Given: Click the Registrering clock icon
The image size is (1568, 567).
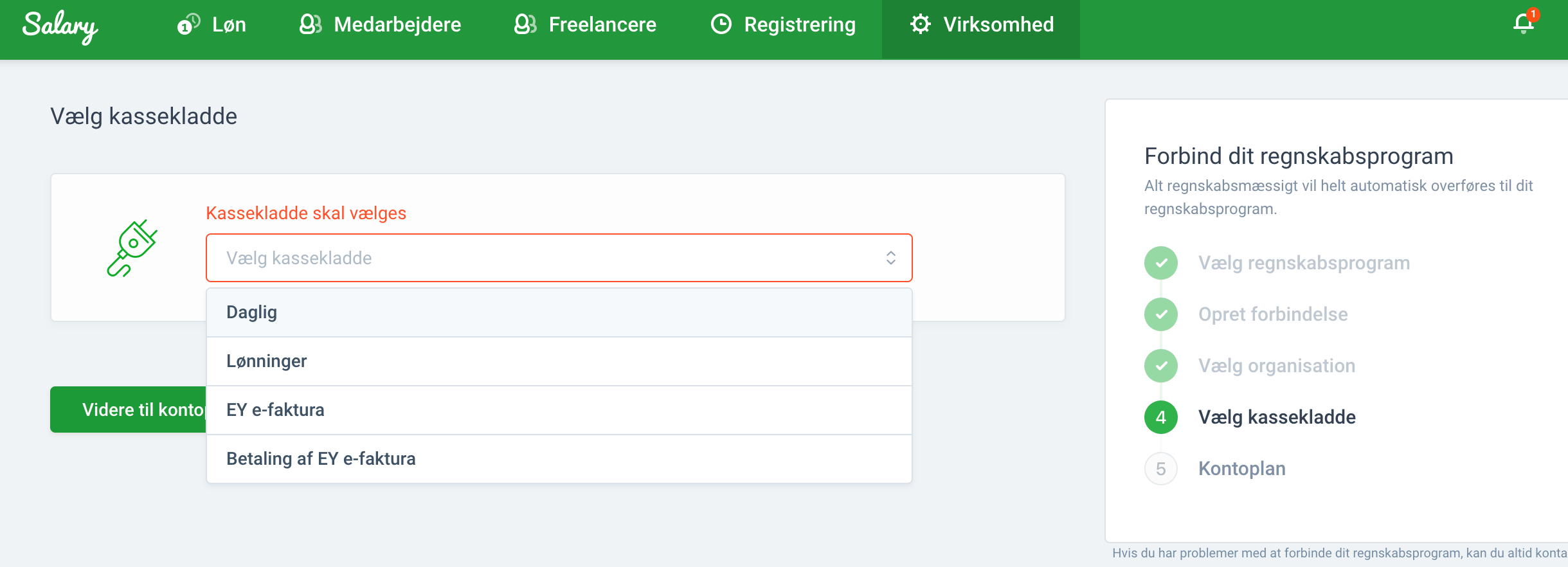Looking at the screenshot, I should tap(721, 24).
